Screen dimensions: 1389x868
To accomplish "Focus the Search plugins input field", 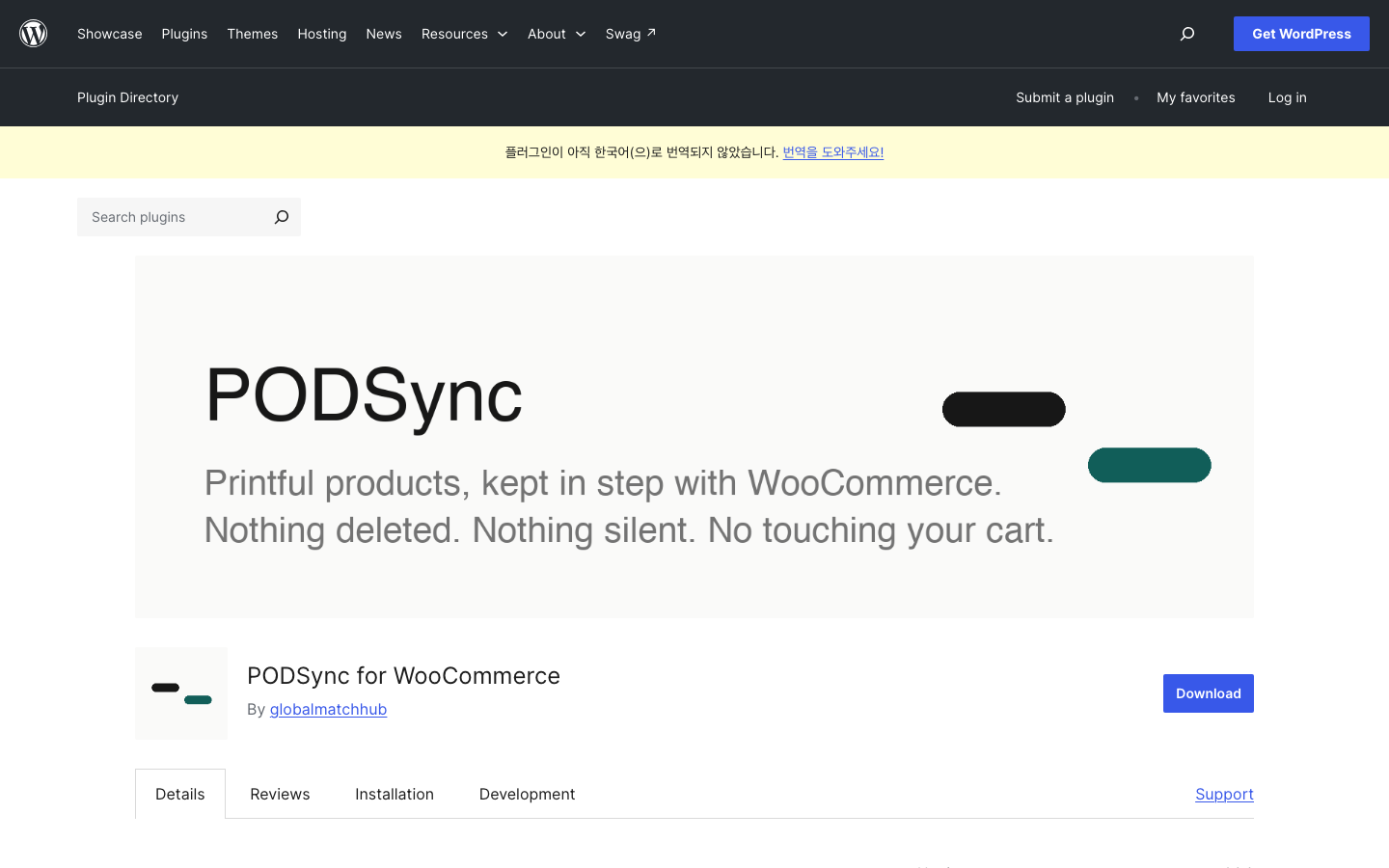I will [x=170, y=217].
